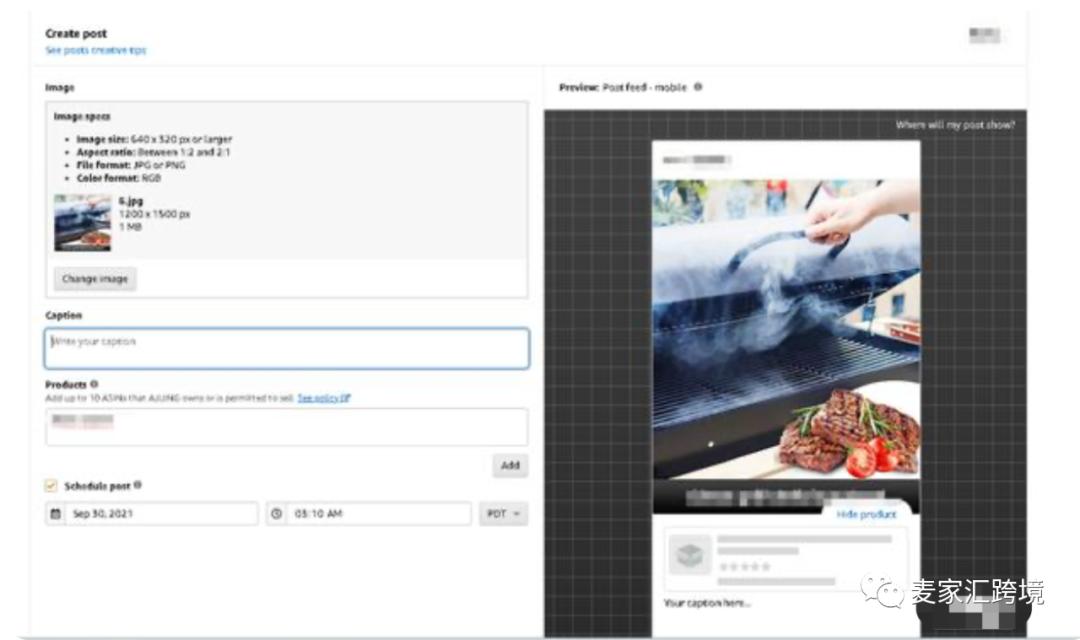Click the calendar icon beside the date
1080x640 pixels.
56,514
